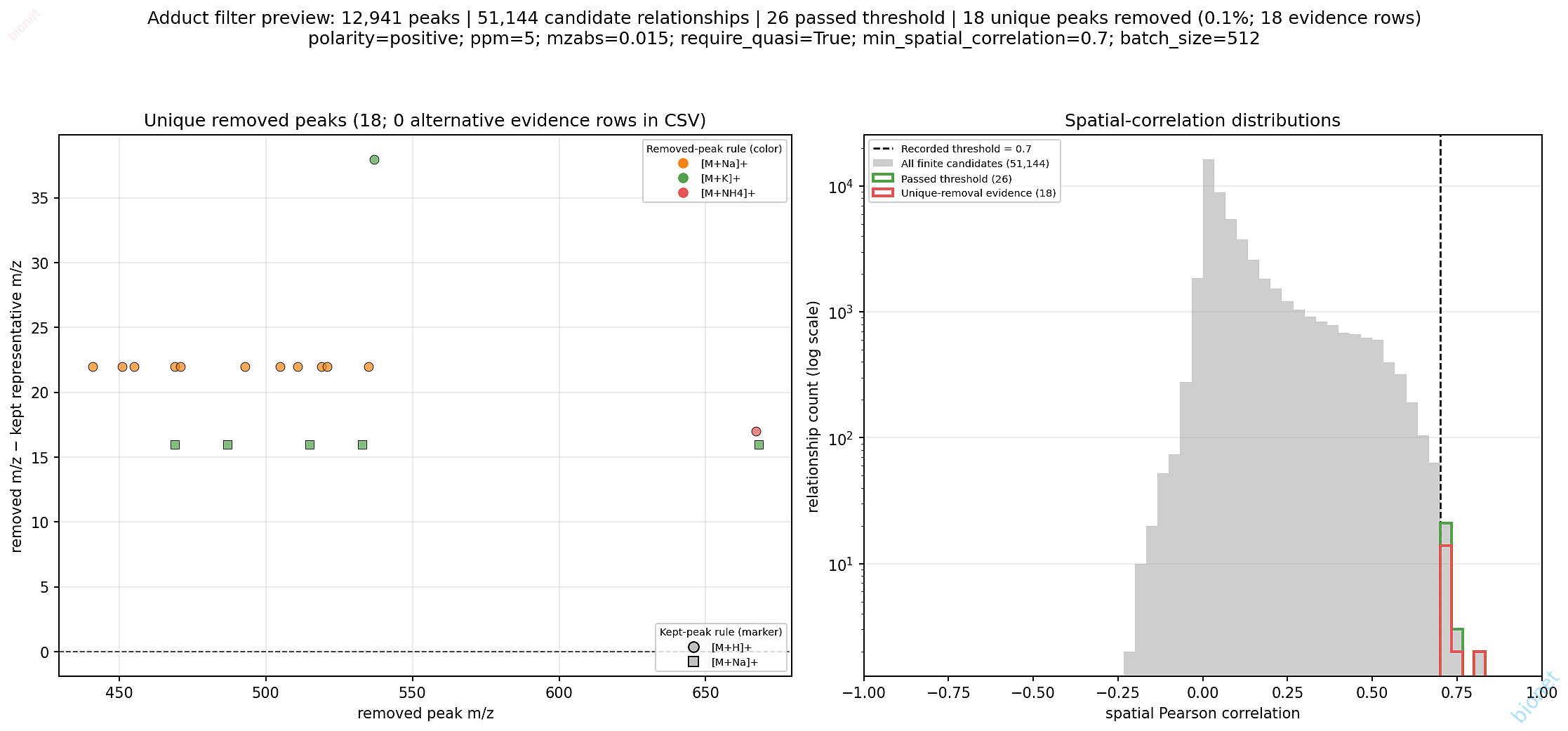Select the orange circle point near m/z 441
The height and width of the screenshot is (731, 1568).
click(93, 367)
